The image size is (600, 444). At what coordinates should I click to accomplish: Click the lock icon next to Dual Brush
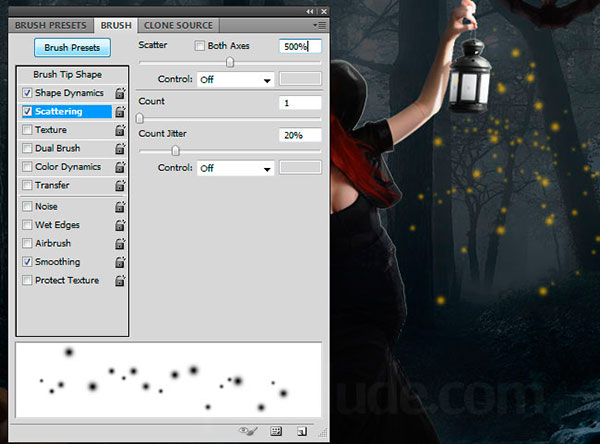120,149
